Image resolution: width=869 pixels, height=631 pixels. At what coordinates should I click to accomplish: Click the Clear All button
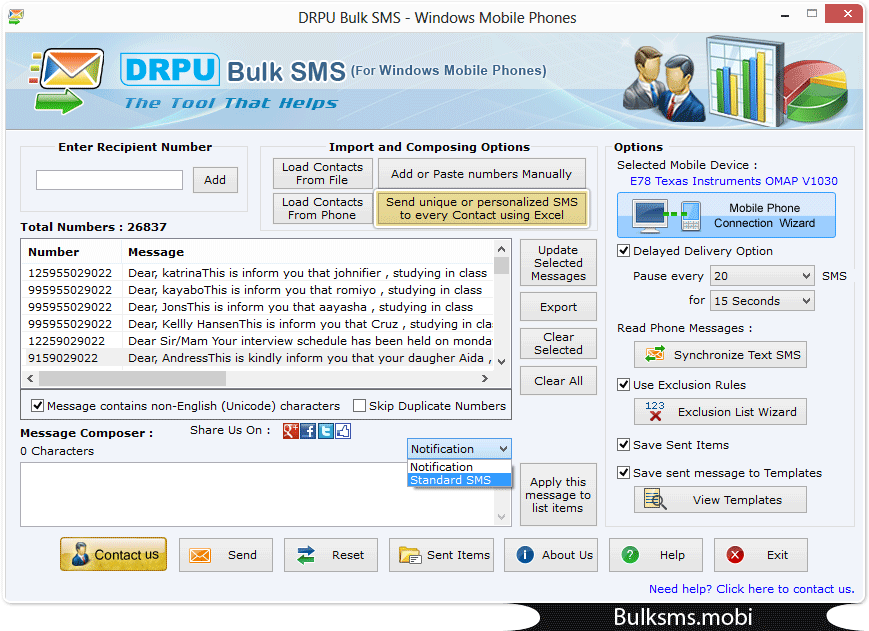point(558,381)
